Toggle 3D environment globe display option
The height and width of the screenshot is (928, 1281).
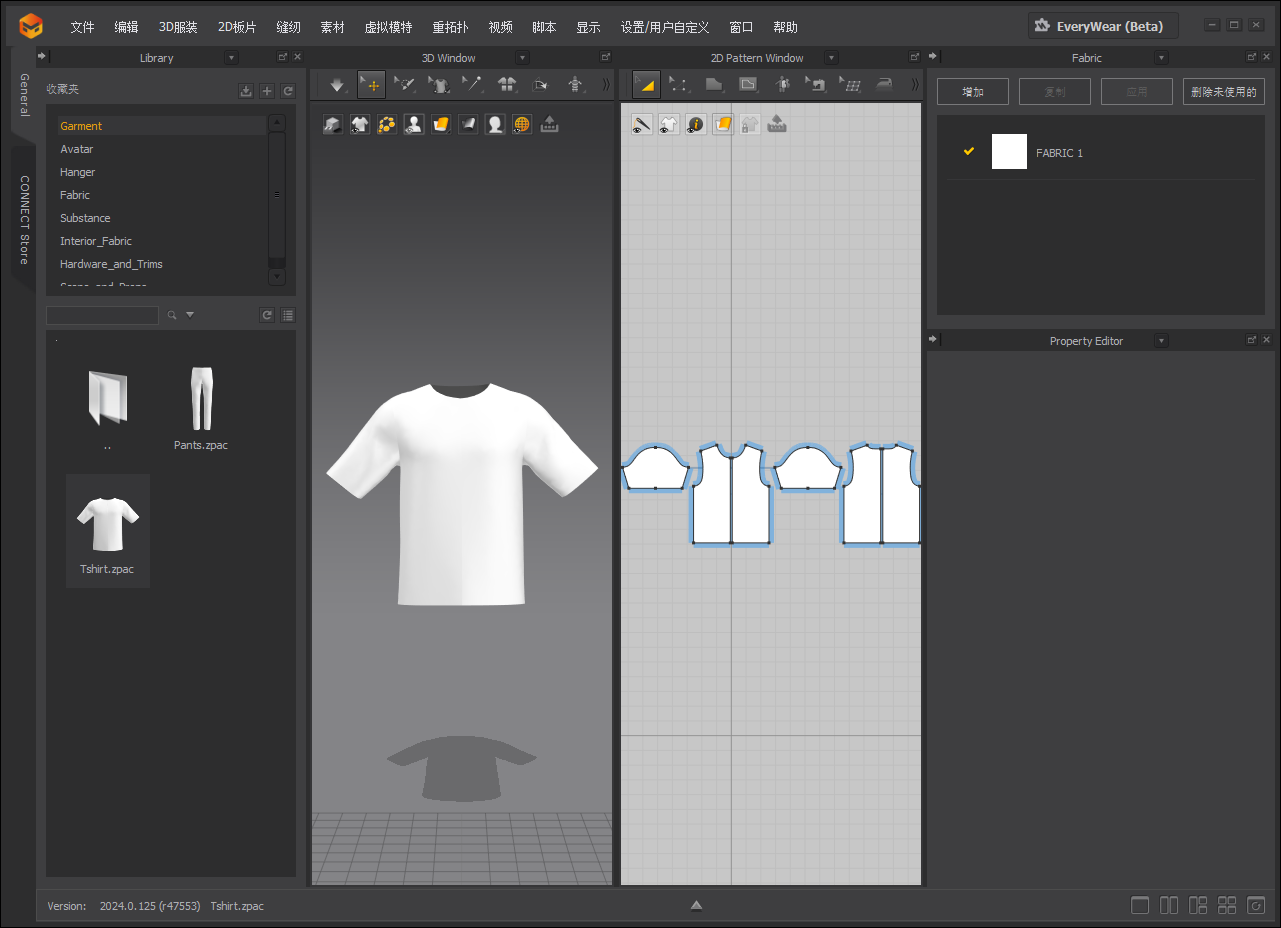[x=522, y=124]
